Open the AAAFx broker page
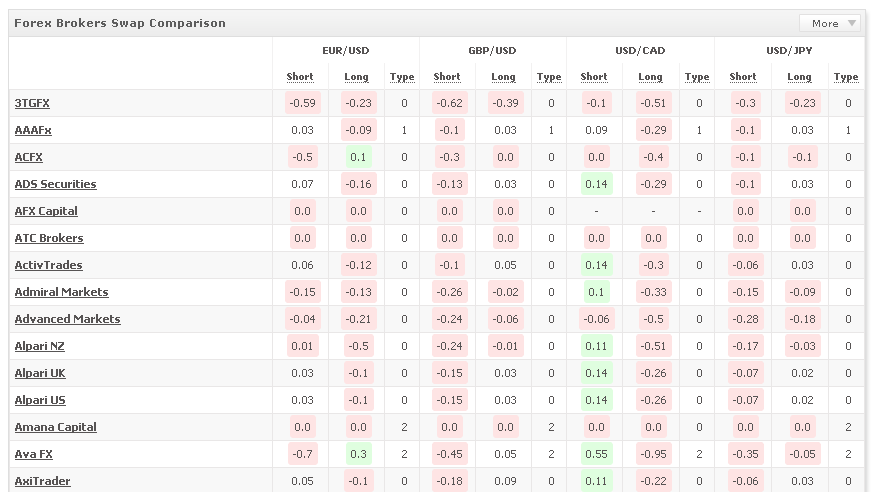The height and width of the screenshot is (492, 875). pyautogui.click(x=33, y=130)
